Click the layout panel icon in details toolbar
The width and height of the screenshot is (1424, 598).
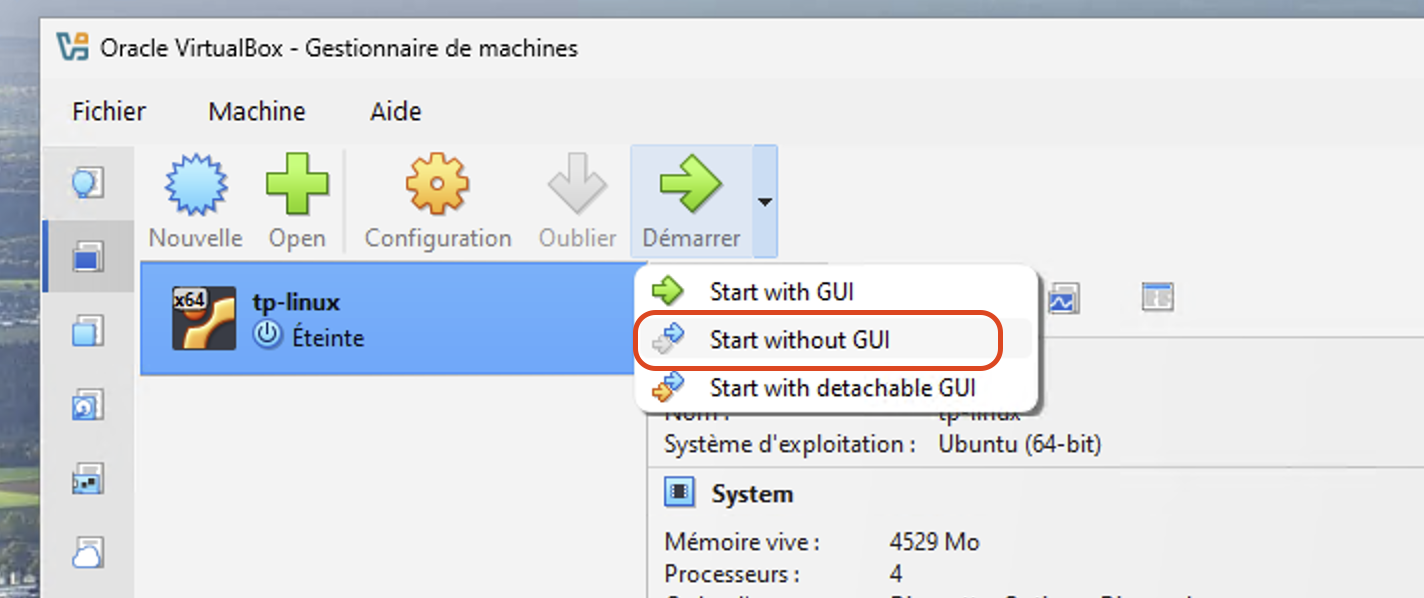1158,297
